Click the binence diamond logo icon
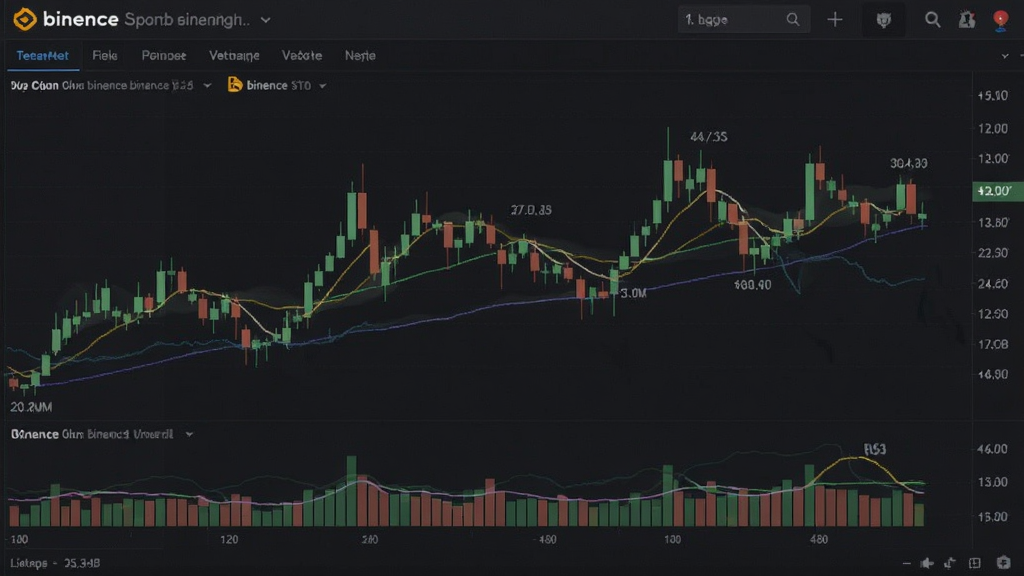1024x576 pixels. (x=25, y=19)
